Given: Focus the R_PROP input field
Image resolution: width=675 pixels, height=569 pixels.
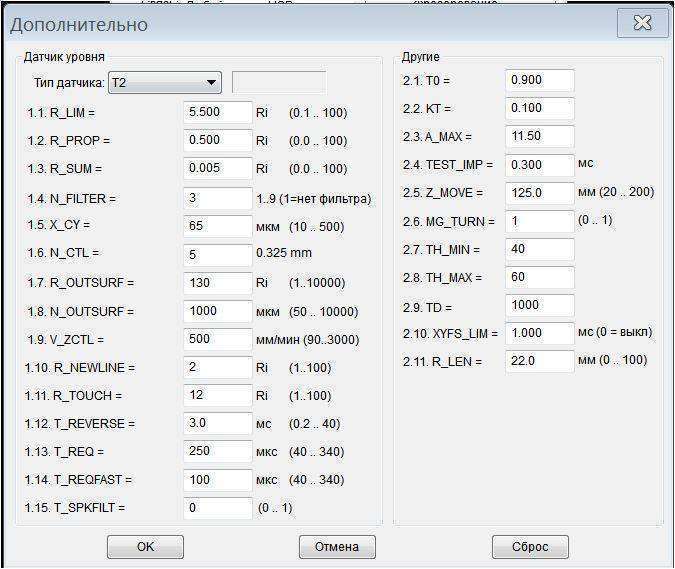Looking at the screenshot, I should pos(218,141).
